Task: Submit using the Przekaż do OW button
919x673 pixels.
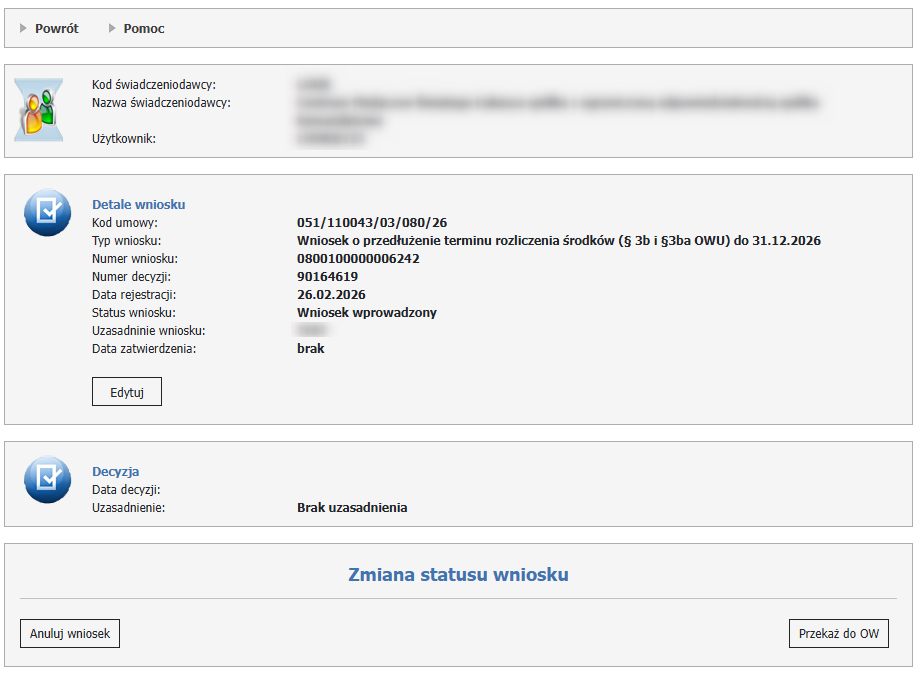Action: point(838,634)
